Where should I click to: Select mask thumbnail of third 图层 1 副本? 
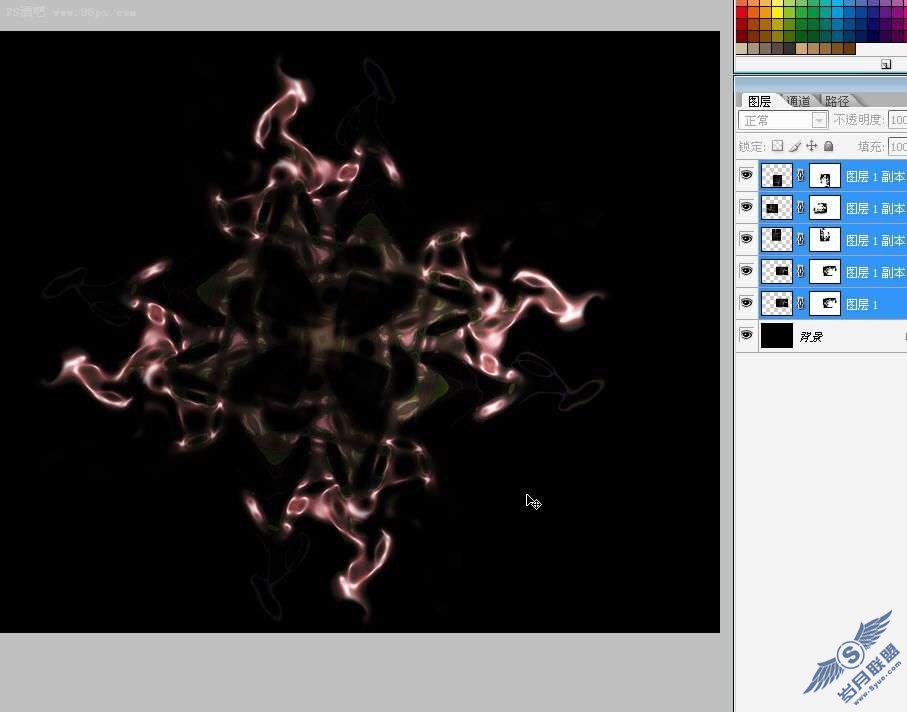(824, 239)
